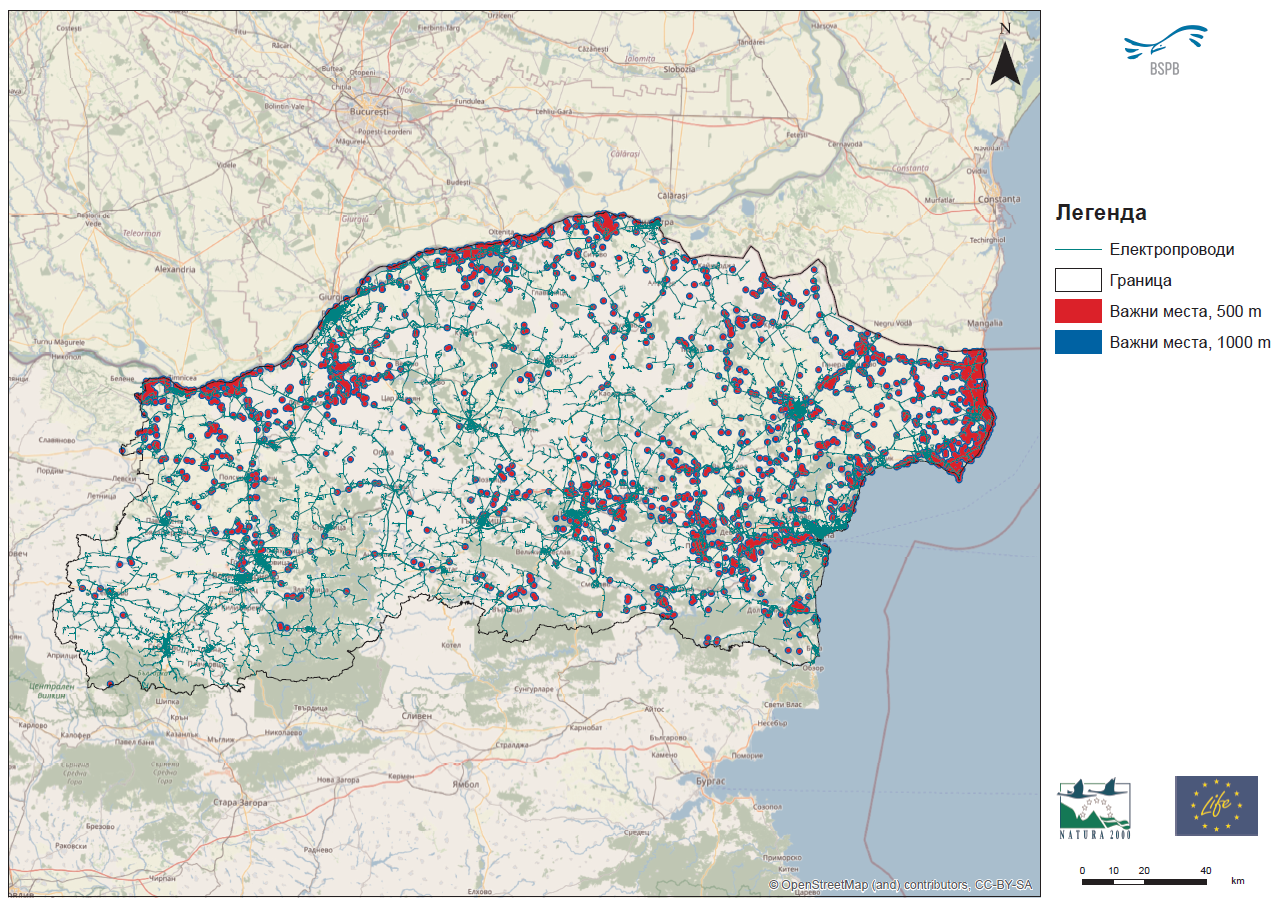1278x902 pixels.
Task: Select the blue 1000 m legend swatch
Action: (x=1077, y=342)
